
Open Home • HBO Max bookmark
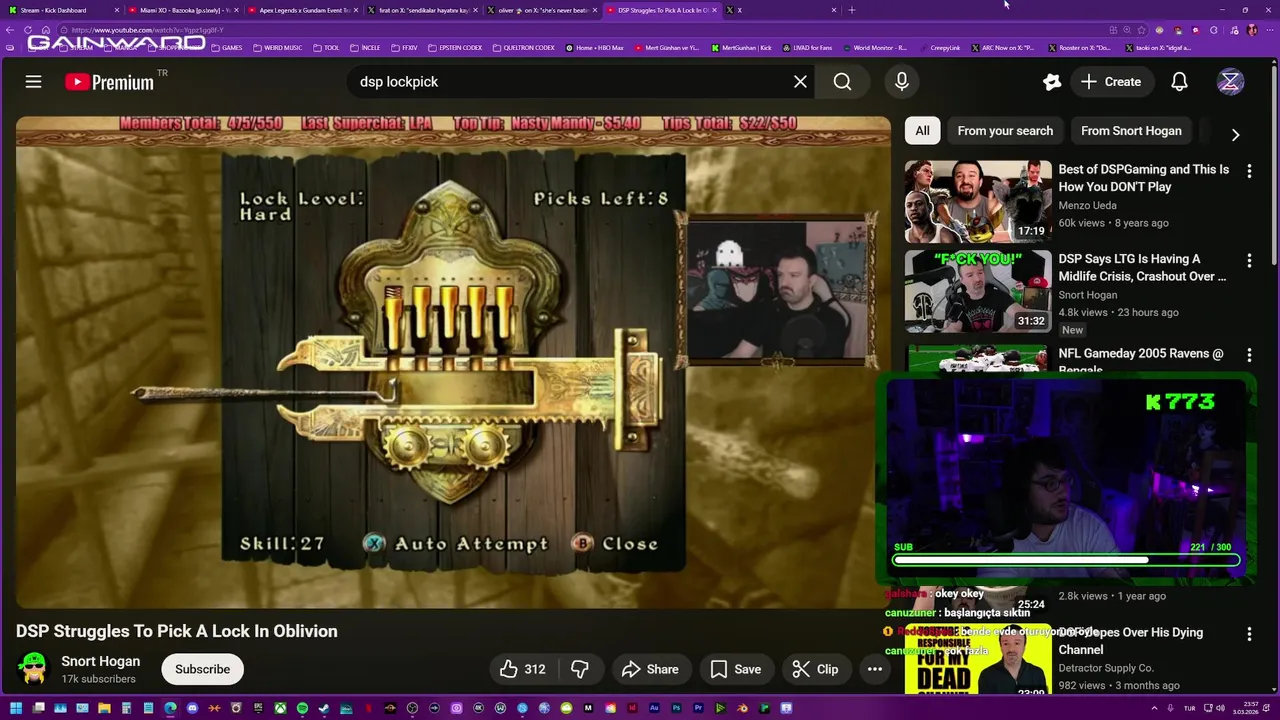pos(595,47)
